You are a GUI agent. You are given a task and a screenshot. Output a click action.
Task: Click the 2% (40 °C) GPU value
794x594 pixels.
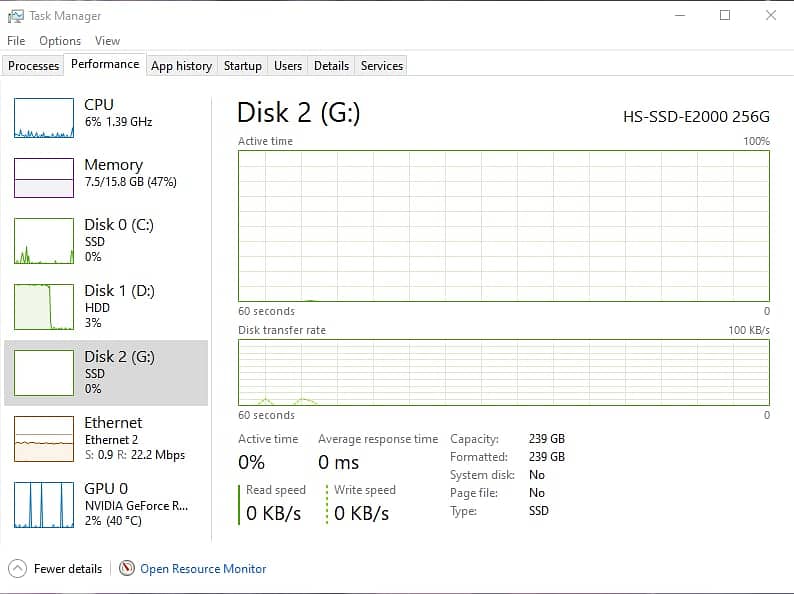point(113,521)
